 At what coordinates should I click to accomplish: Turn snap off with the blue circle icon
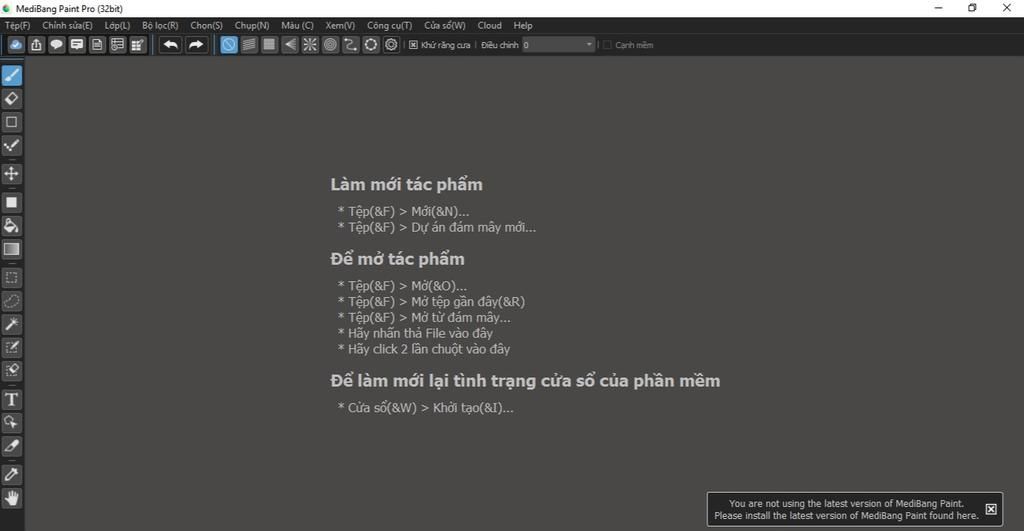[x=229, y=44]
